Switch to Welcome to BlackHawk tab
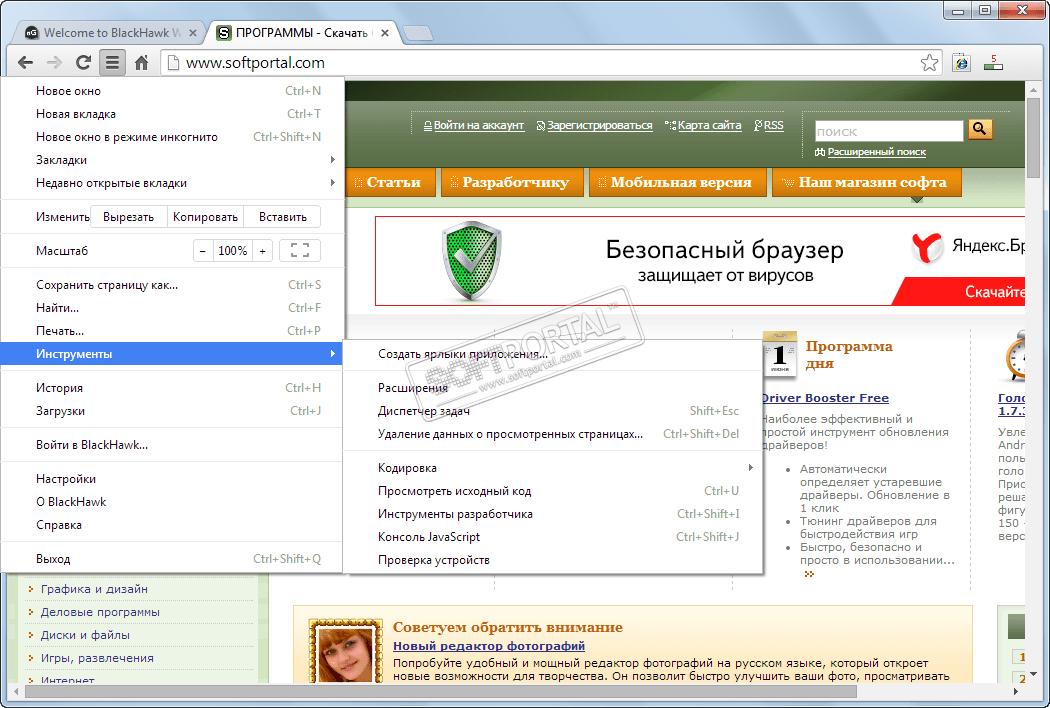The image size is (1050, 708). [110, 33]
